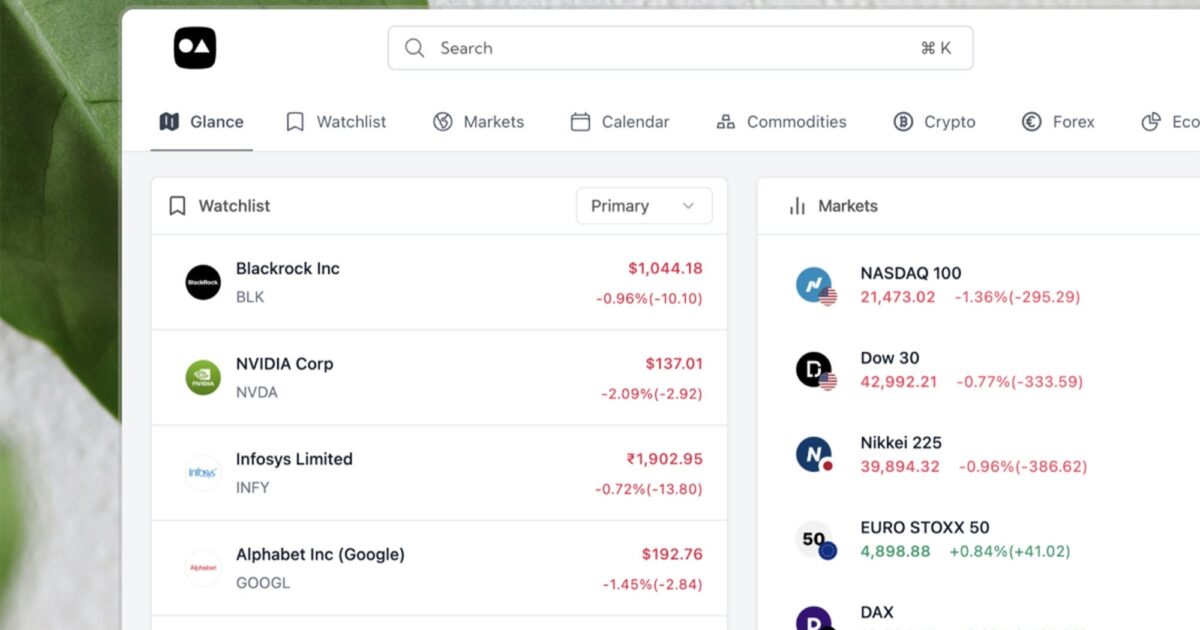Click the Commodities tab icon
The image size is (1200, 630).
[726, 122]
